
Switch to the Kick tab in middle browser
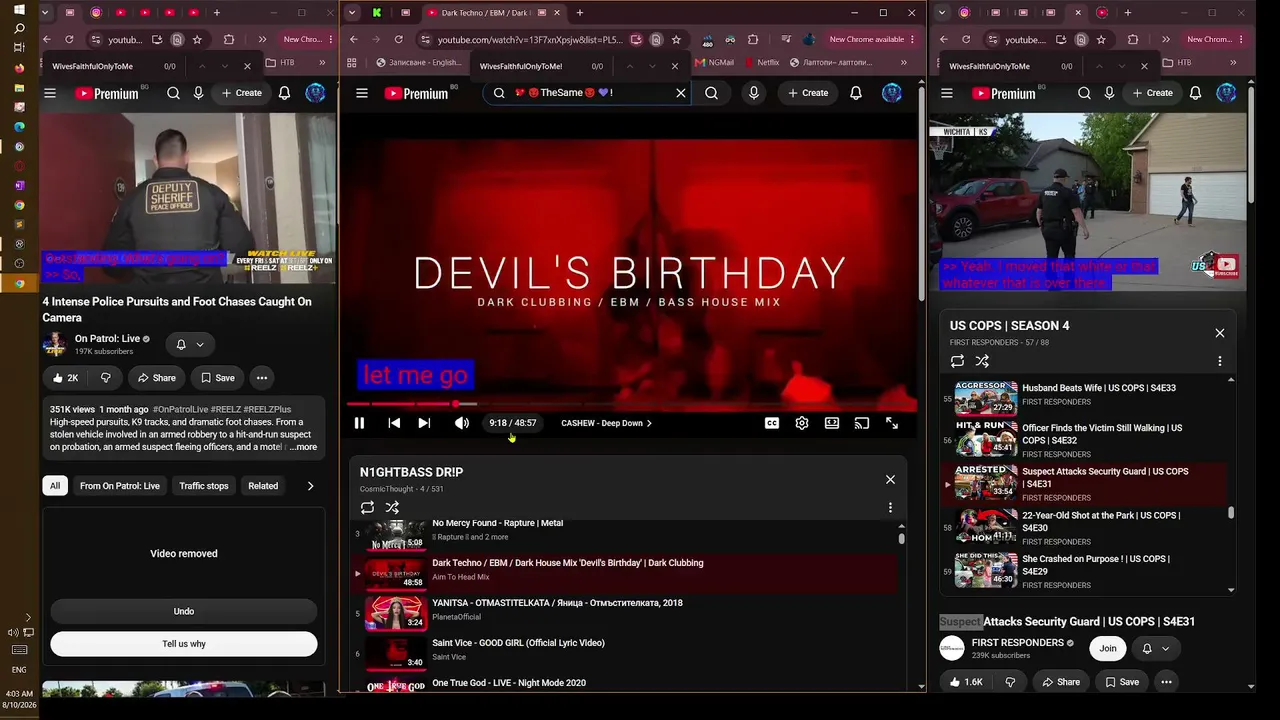pos(377,13)
